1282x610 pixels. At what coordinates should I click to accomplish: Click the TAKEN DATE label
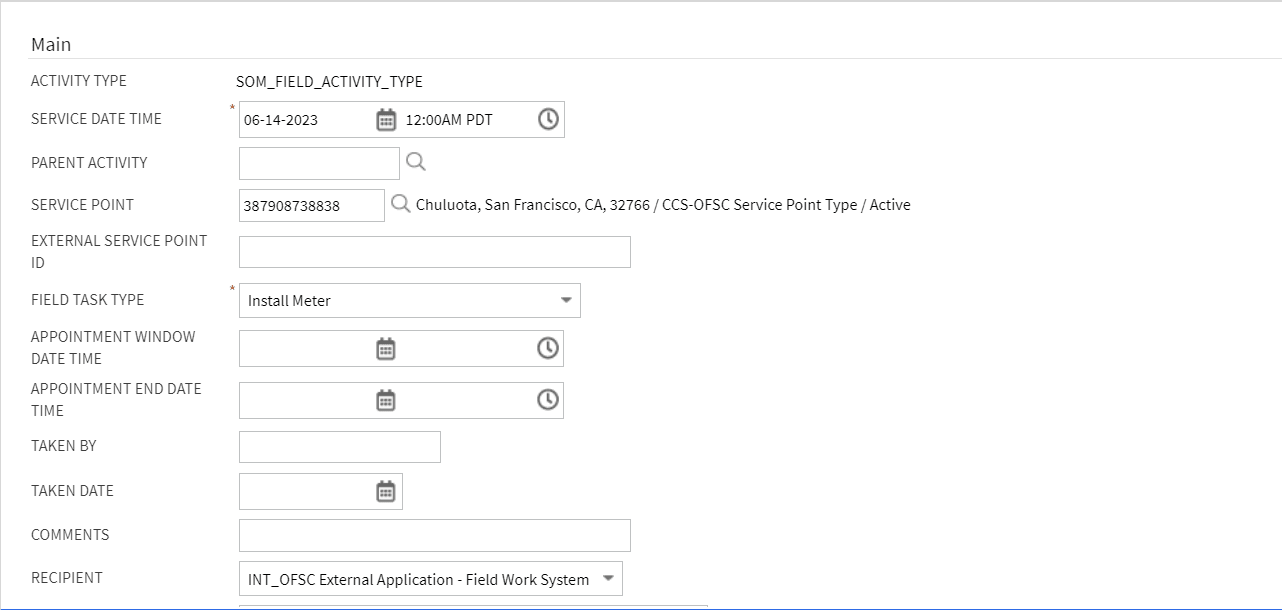[x=72, y=491]
